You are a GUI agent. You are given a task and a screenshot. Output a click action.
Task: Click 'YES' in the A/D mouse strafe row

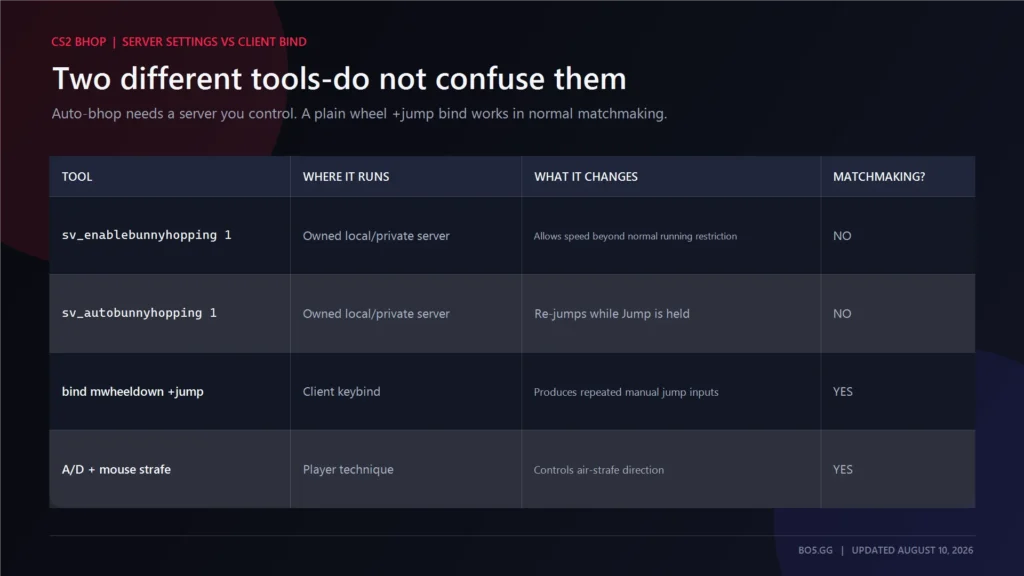(842, 470)
